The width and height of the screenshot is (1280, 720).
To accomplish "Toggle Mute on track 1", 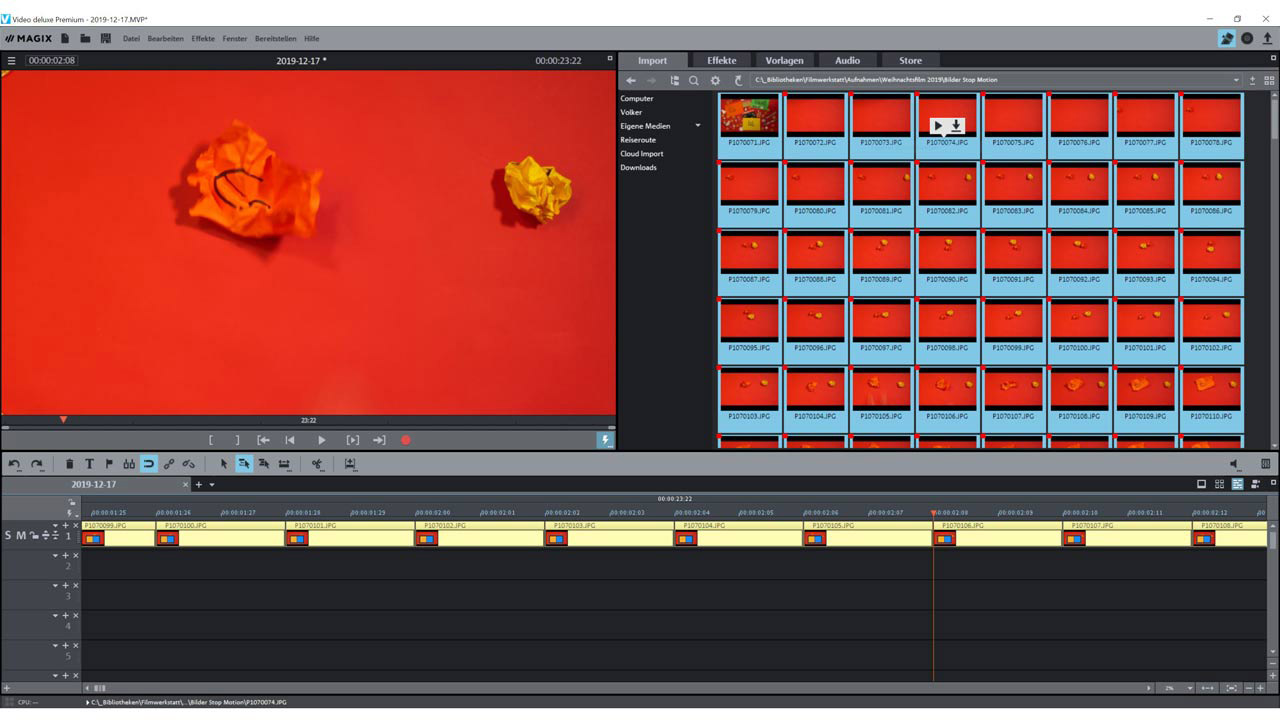I will click(x=21, y=536).
